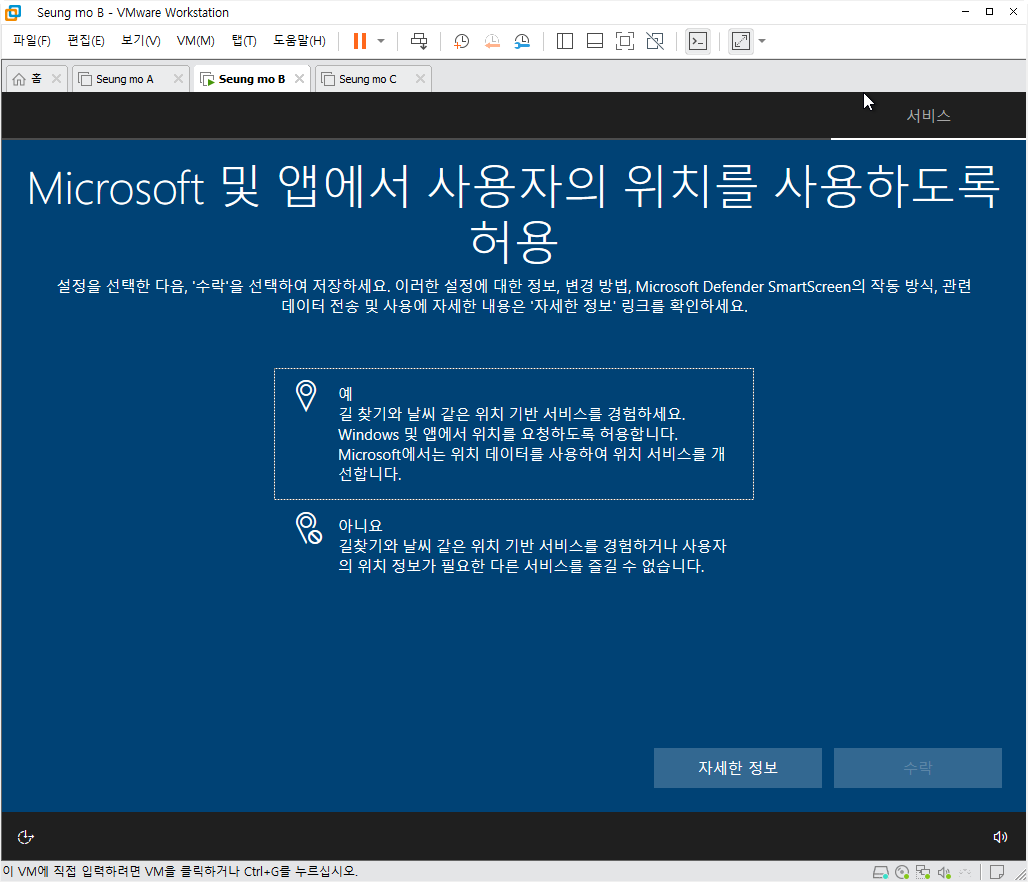1028x882 pixels.
Task: Open the stretch display dropdown arrow
Action: (x=762, y=41)
